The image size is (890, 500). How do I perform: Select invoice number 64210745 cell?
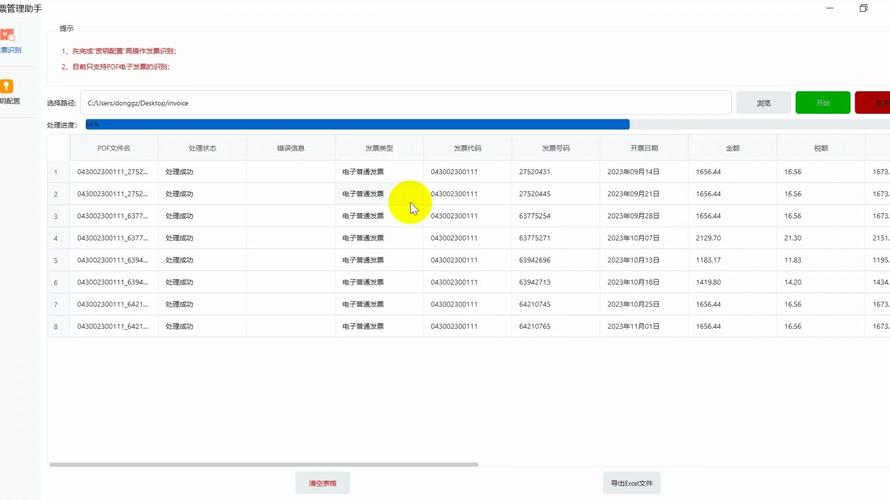556,304
